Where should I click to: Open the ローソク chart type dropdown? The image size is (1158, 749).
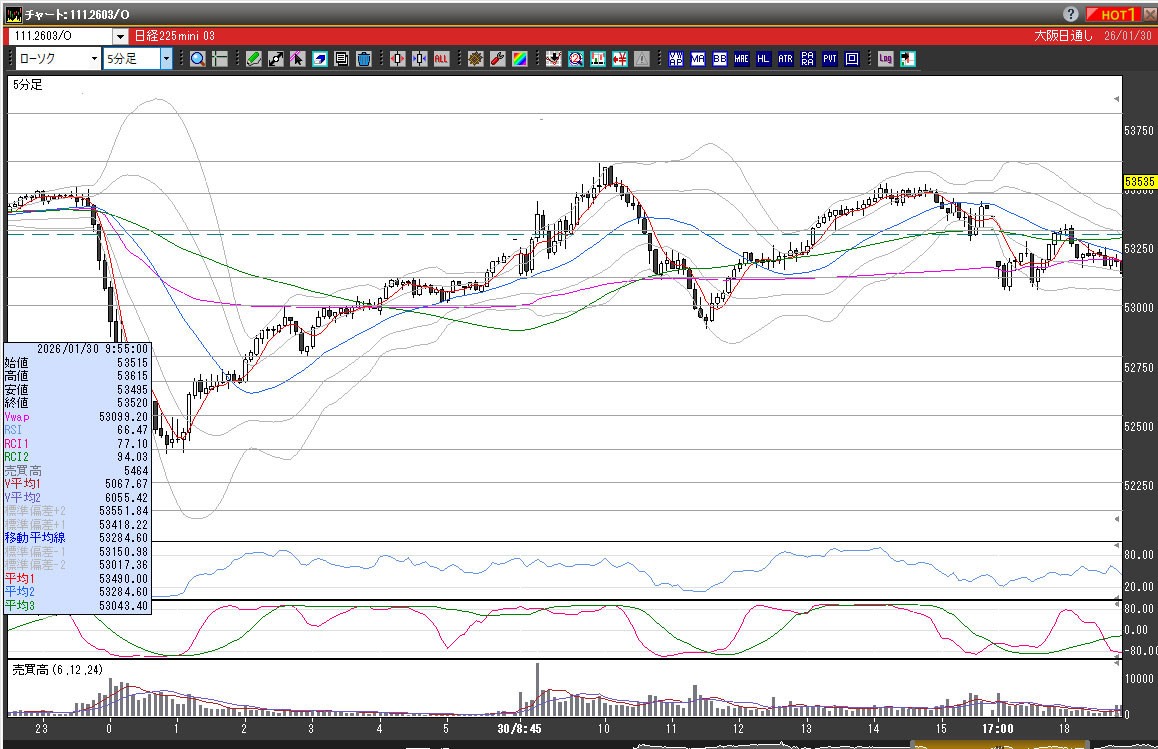pos(94,59)
